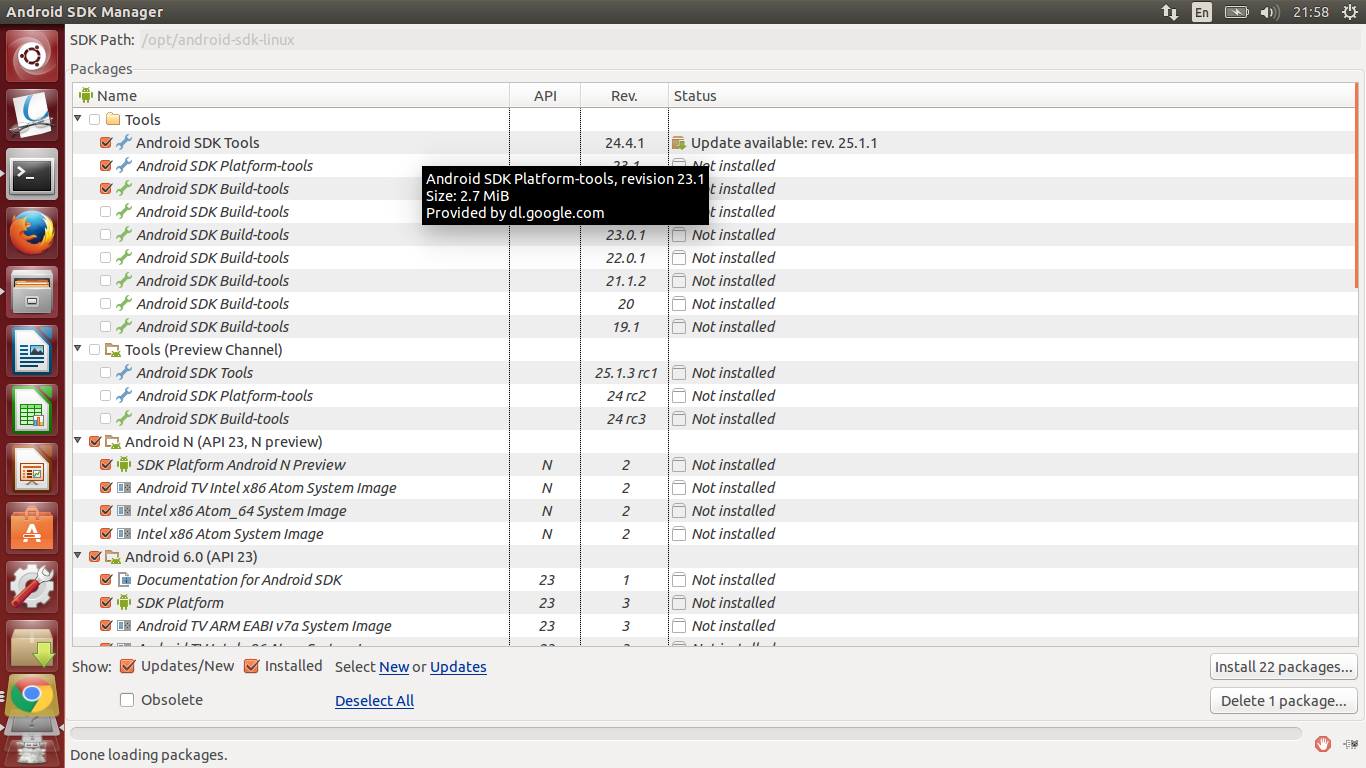Launch Google Chrome from the dock

(32, 696)
